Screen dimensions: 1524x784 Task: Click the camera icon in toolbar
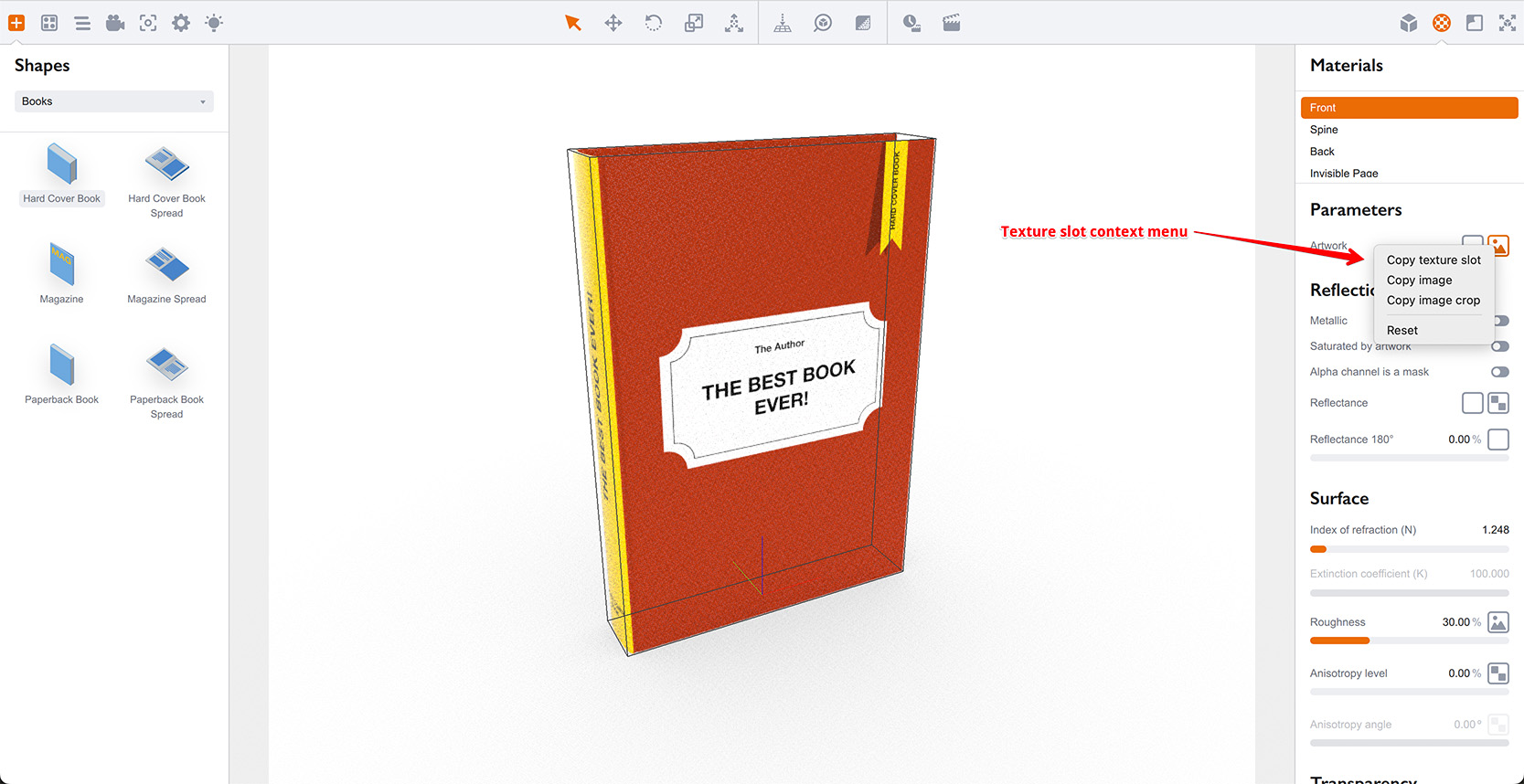coord(115,23)
